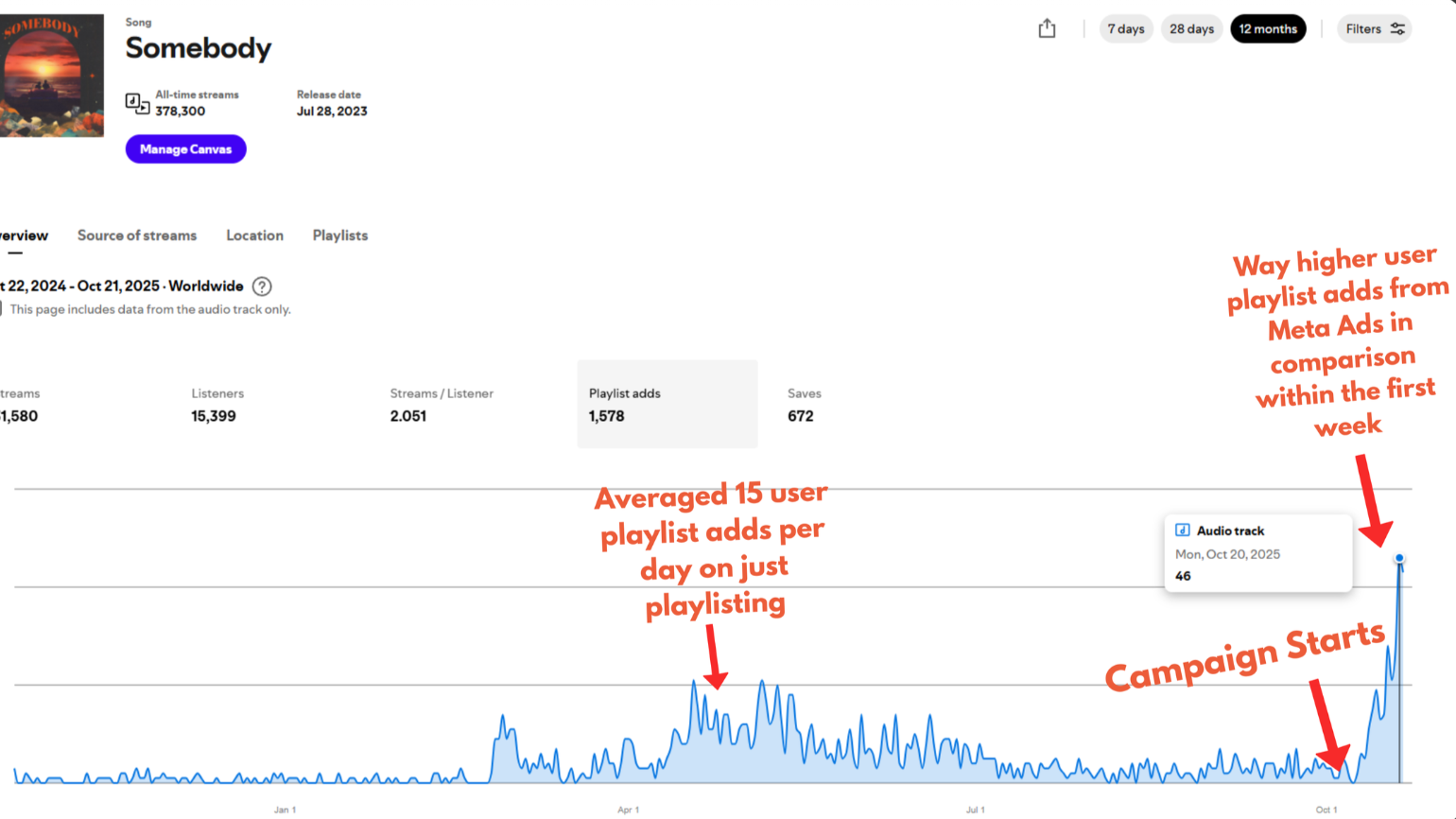Open the Somebody album cover art

point(51,76)
